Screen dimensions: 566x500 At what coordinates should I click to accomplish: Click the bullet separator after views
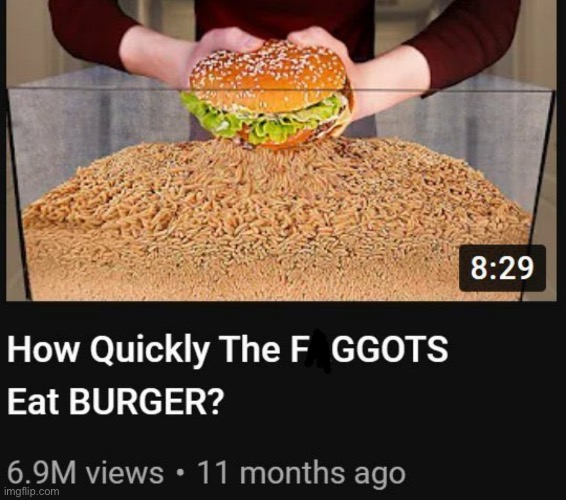click(x=181, y=473)
